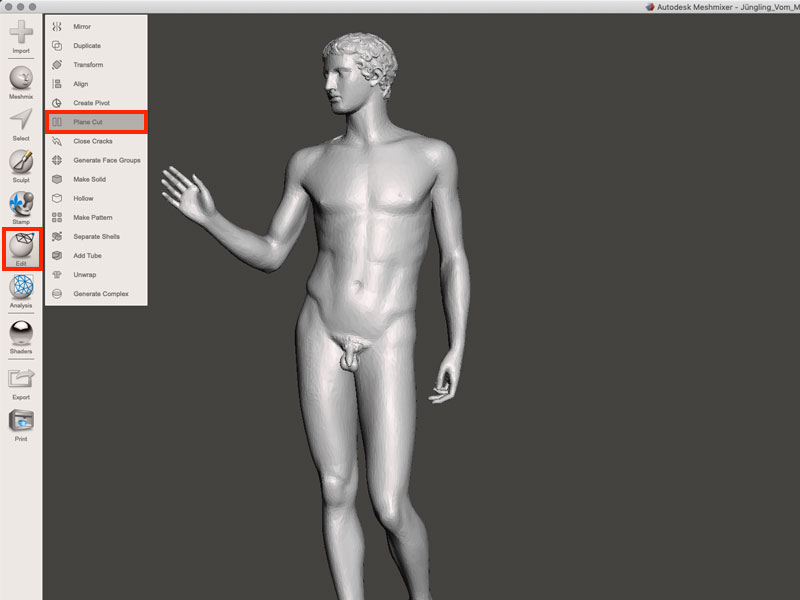Open the Analysis tool
Image resolution: width=800 pixels, height=600 pixels.
coord(21,289)
